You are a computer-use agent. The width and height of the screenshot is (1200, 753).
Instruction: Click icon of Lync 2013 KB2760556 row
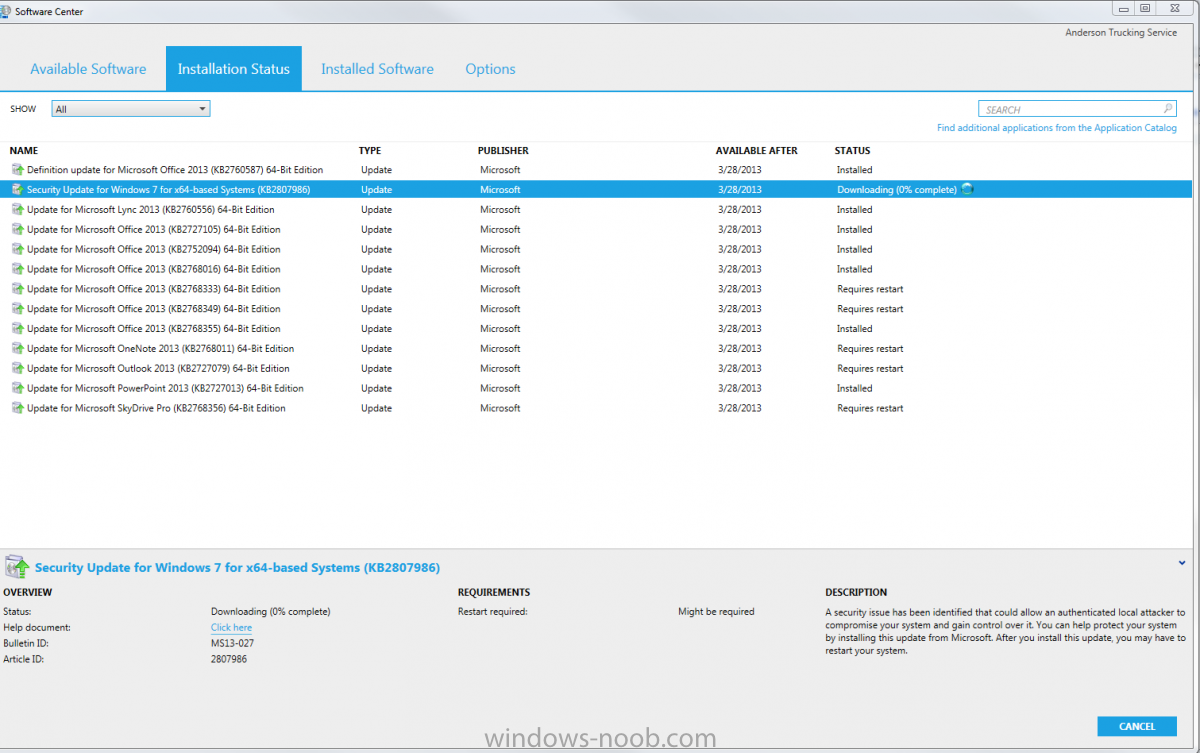click(x=17, y=210)
